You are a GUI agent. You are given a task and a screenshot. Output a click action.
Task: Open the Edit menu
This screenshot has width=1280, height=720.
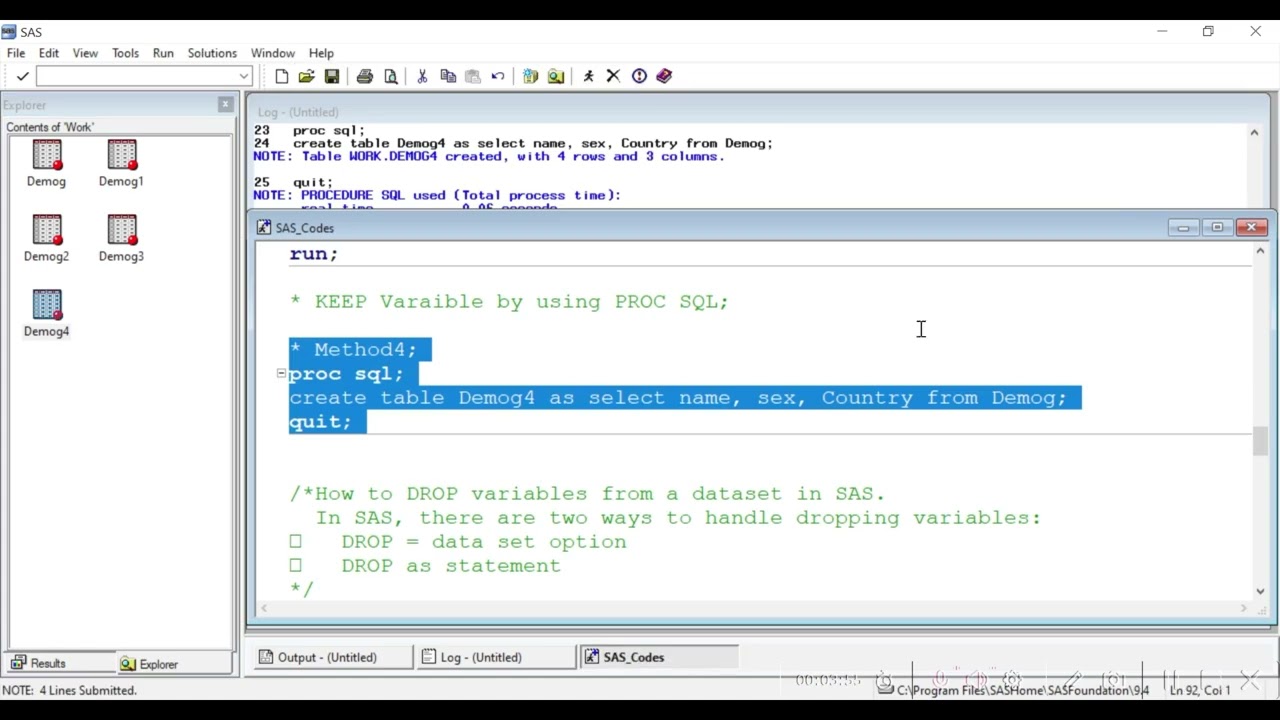point(49,53)
